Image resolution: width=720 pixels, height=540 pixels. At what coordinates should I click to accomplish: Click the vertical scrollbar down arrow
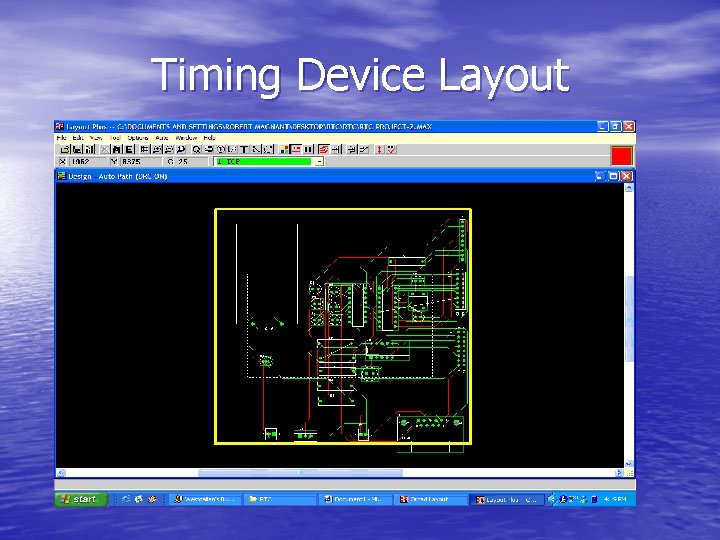[x=629, y=463]
